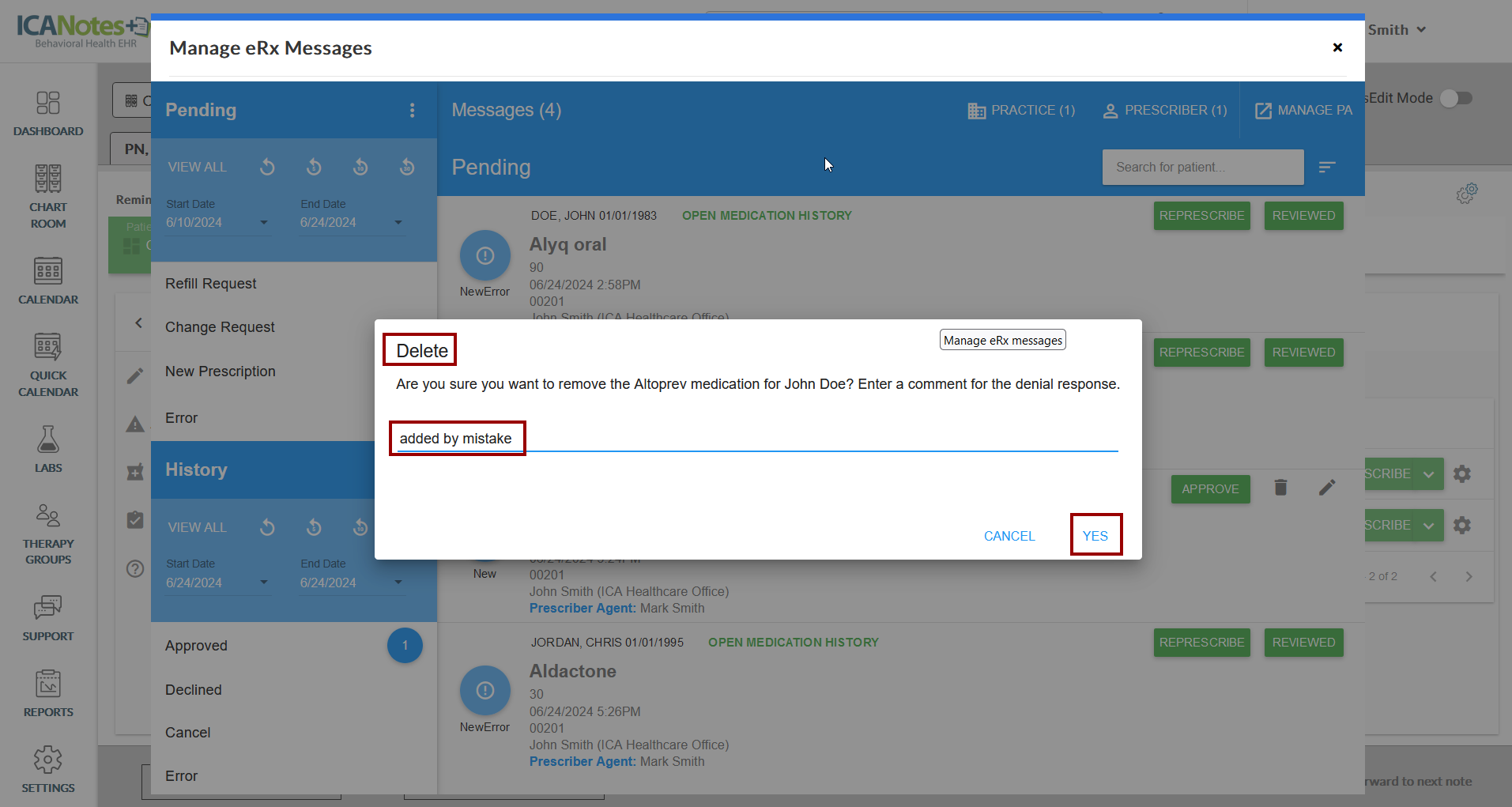Image resolution: width=1512 pixels, height=807 pixels.
Task: Click the denial comment text field
Action: (x=757, y=439)
